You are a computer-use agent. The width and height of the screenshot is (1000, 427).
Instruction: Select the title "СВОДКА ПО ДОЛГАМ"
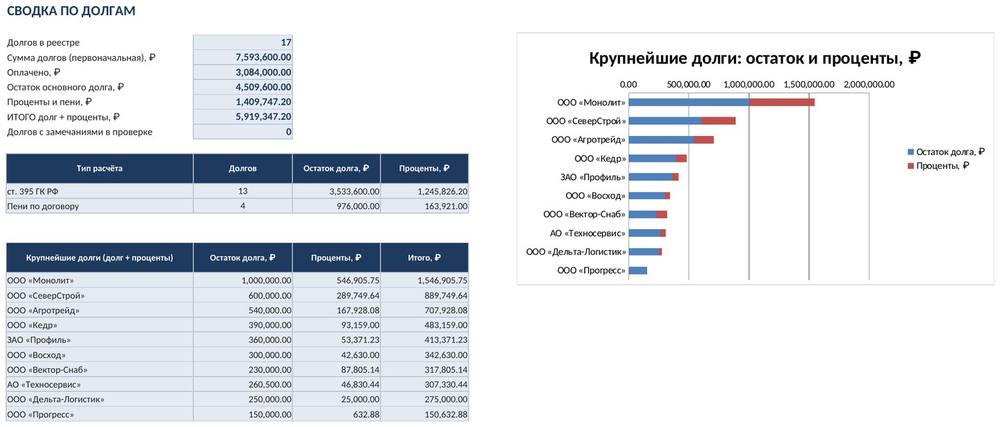71,11
